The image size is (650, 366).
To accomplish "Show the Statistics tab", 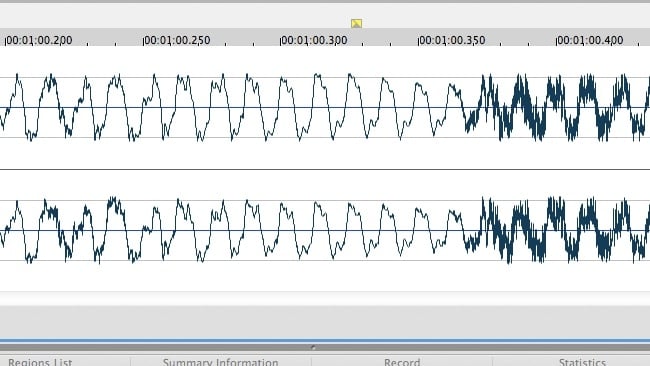I will pyautogui.click(x=582, y=362).
